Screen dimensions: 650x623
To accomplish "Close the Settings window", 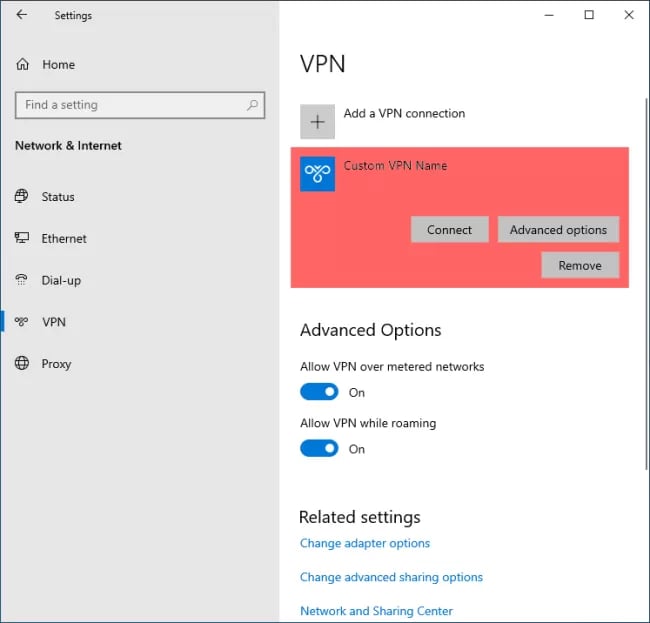I will pos(629,15).
